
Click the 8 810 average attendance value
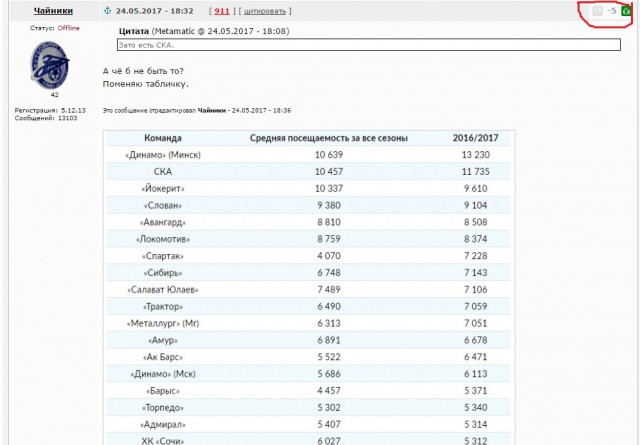click(x=329, y=222)
